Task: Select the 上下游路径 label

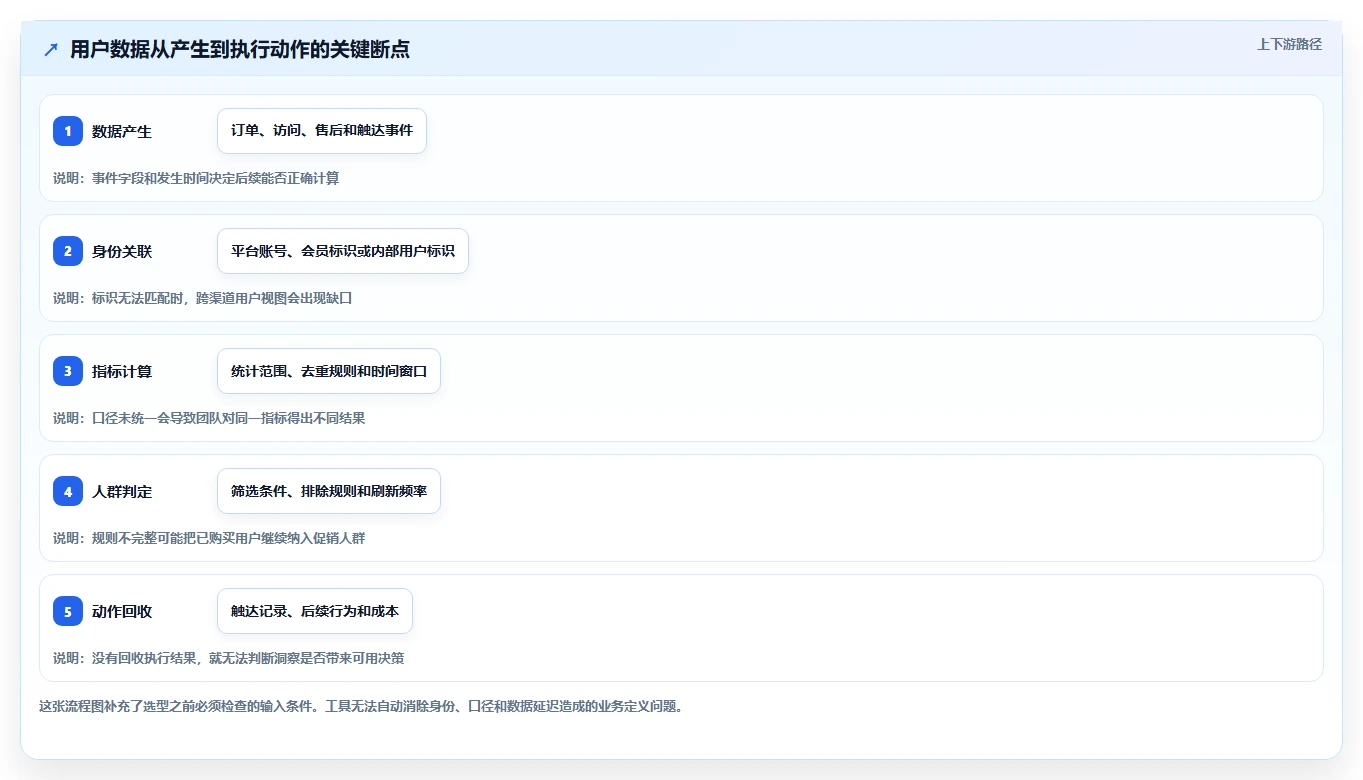Action: (1289, 44)
